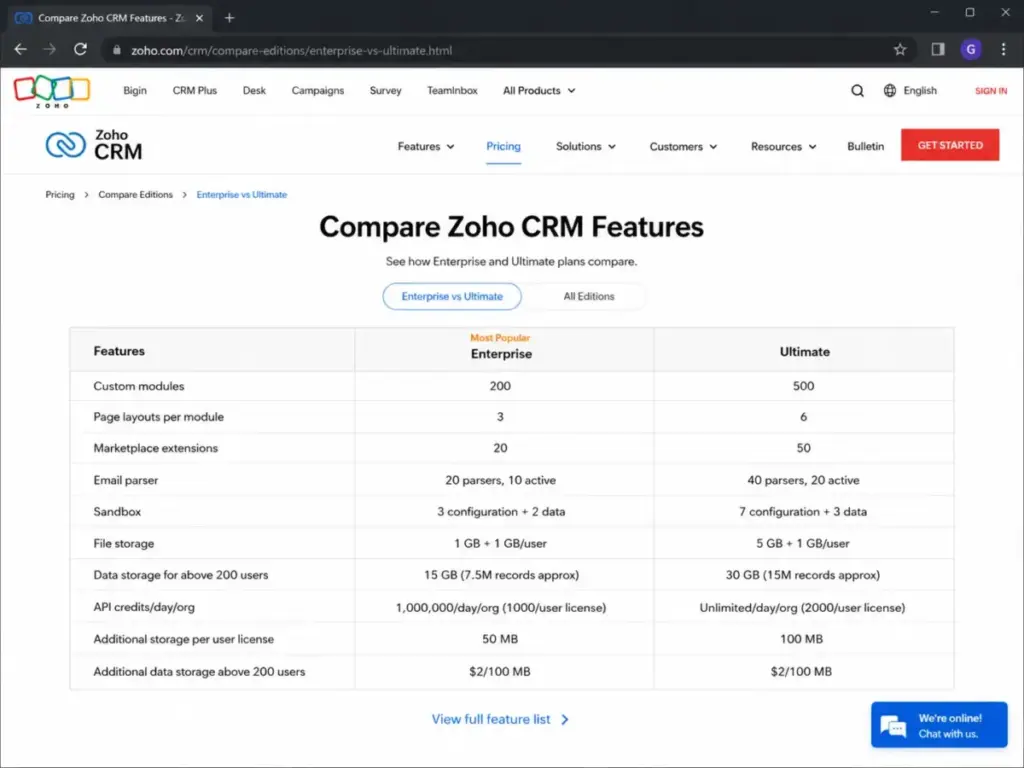The image size is (1024, 768).
Task: Click the SIGN IN link
Action: 991,91
